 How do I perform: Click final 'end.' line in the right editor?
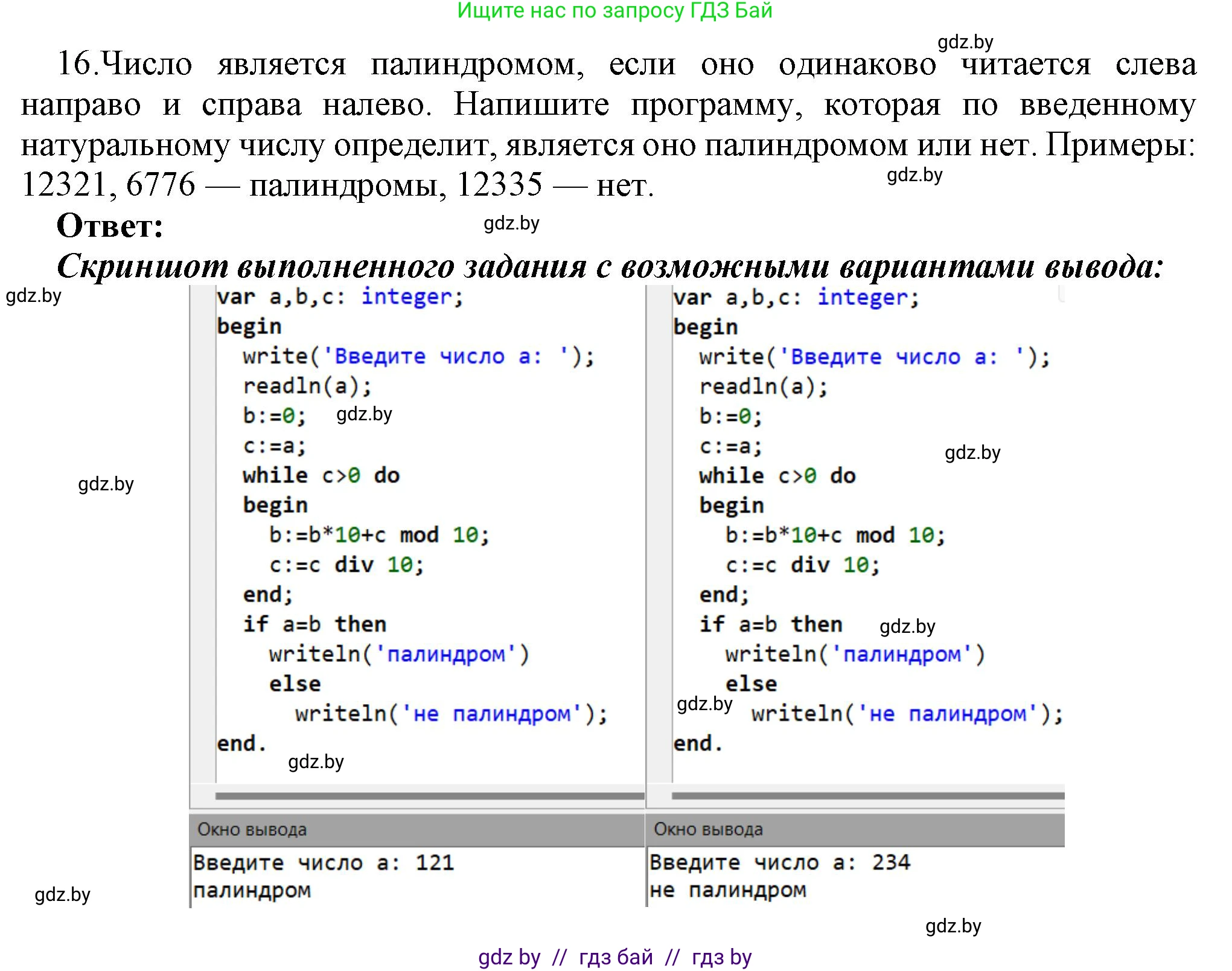tap(698, 743)
